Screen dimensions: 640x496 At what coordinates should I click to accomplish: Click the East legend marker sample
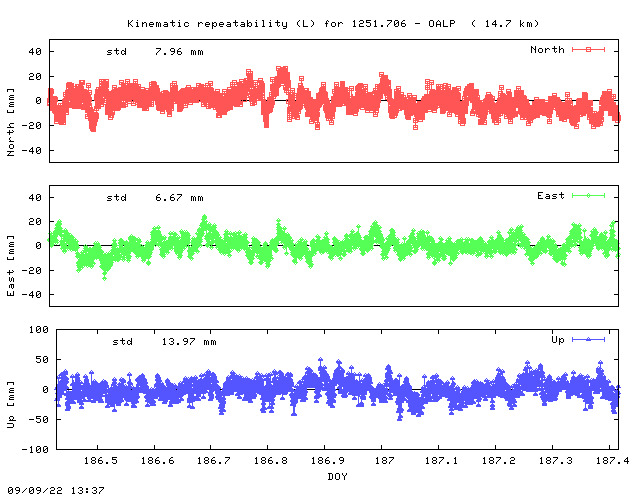(x=588, y=196)
